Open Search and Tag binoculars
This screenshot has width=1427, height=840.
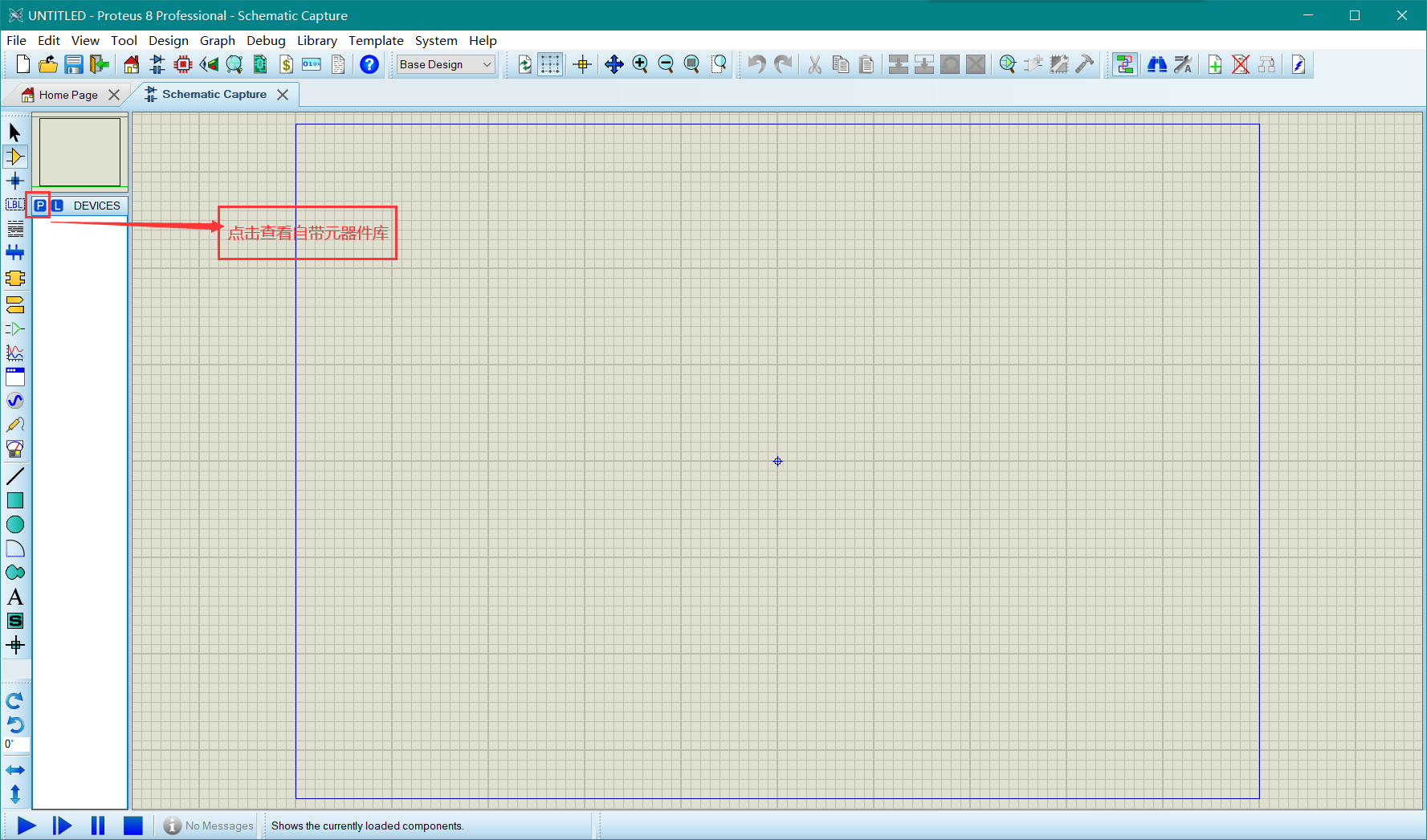(x=1157, y=64)
